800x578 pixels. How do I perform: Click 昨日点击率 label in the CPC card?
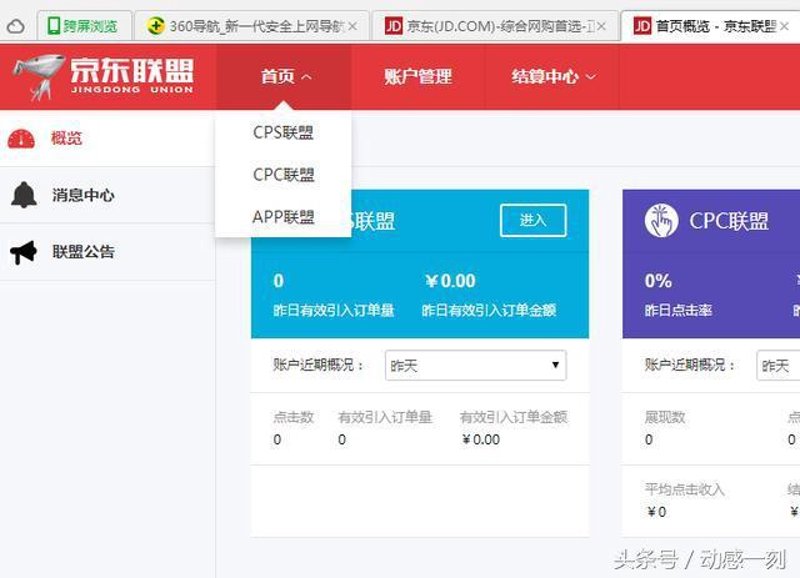tap(678, 310)
